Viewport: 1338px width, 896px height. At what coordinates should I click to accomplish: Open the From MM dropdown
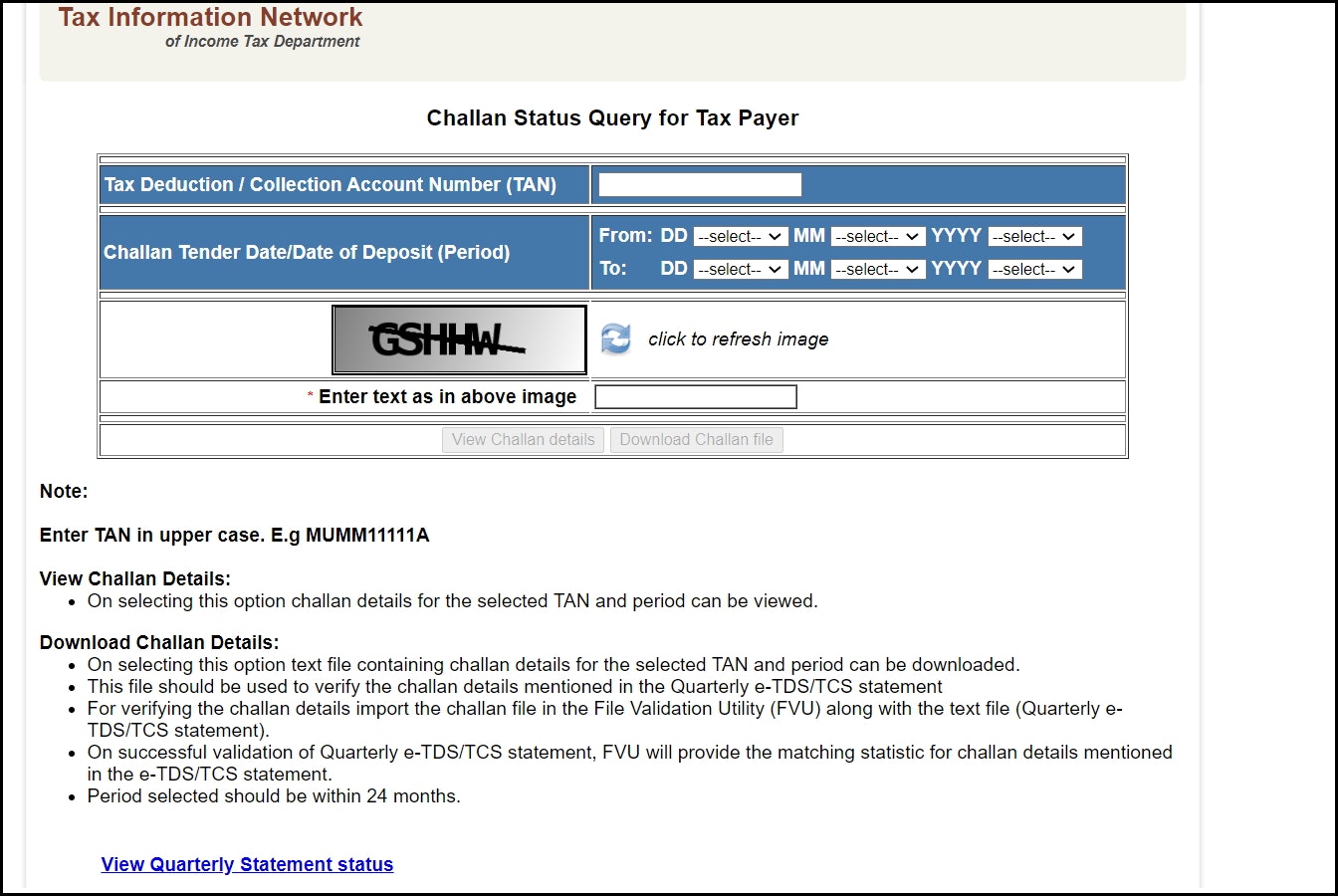877,236
